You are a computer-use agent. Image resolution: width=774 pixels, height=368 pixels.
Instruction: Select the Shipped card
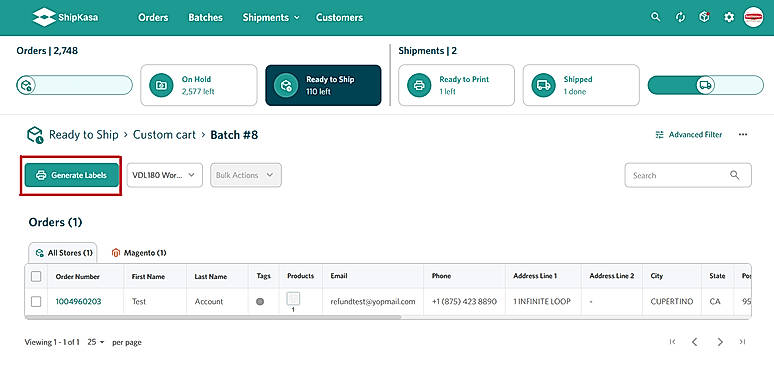tap(581, 85)
